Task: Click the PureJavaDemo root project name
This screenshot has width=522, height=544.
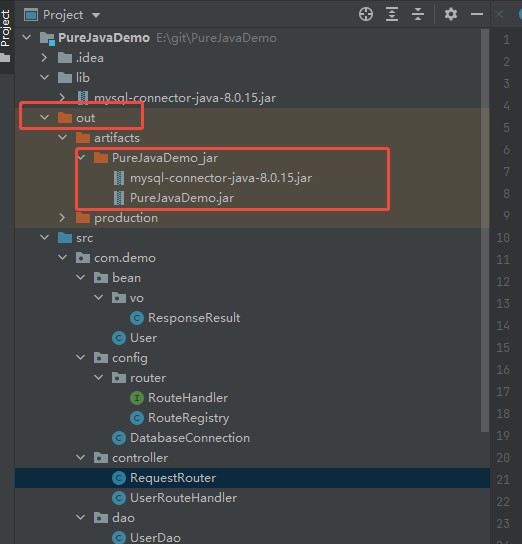Action: pyautogui.click(x=104, y=37)
